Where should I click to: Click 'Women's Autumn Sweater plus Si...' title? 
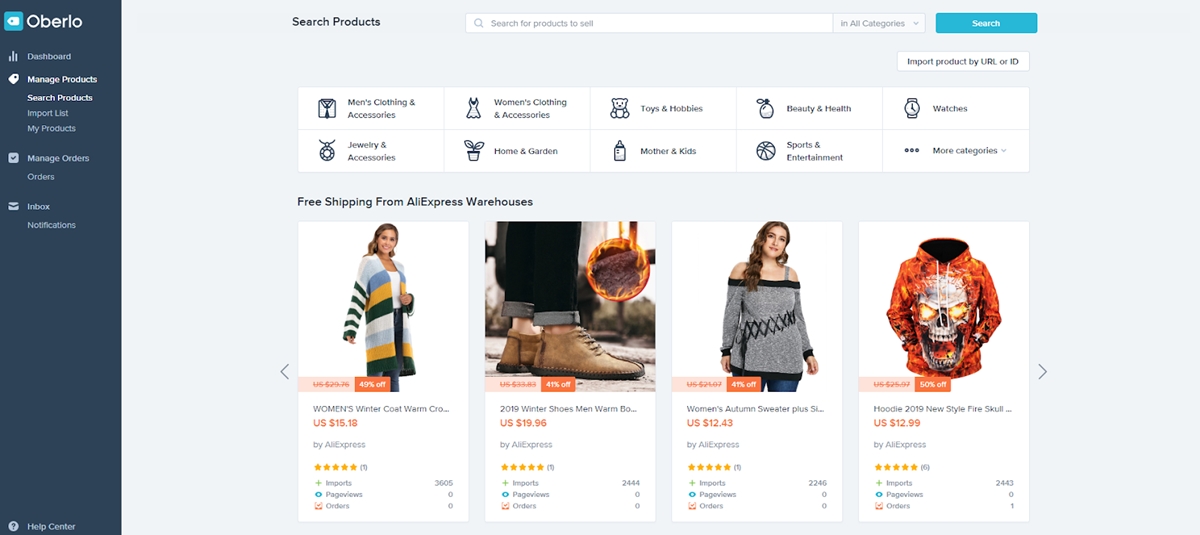[756, 409]
